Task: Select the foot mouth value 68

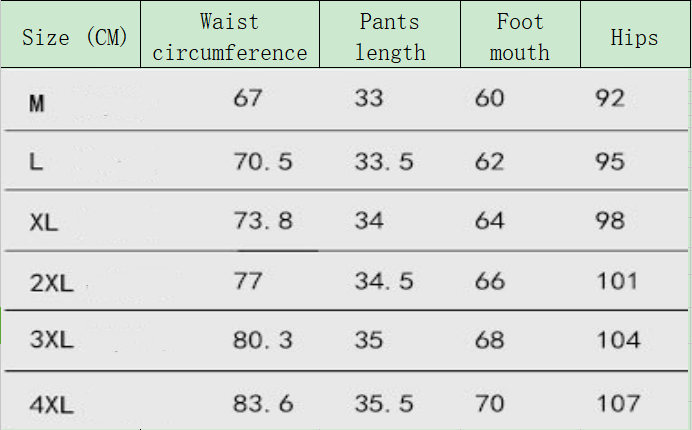Action: 490,341
